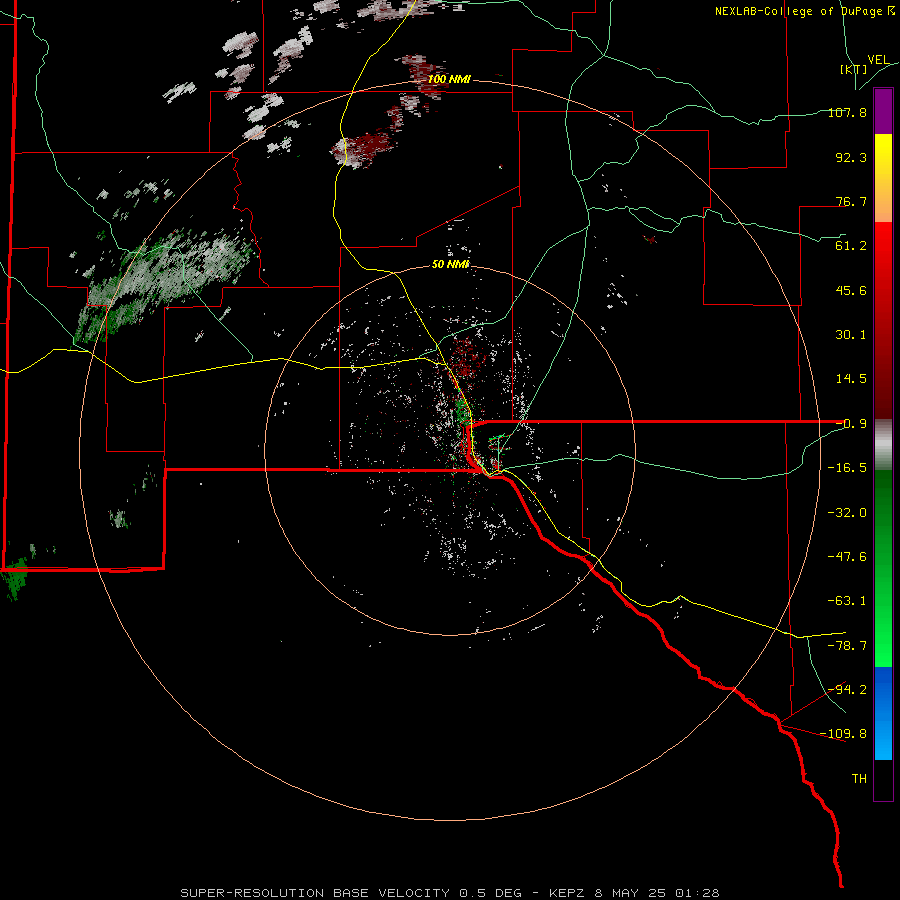Click the -16.5 legend value
Image resolution: width=900 pixels, height=900 pixels.
click(847, 468)
